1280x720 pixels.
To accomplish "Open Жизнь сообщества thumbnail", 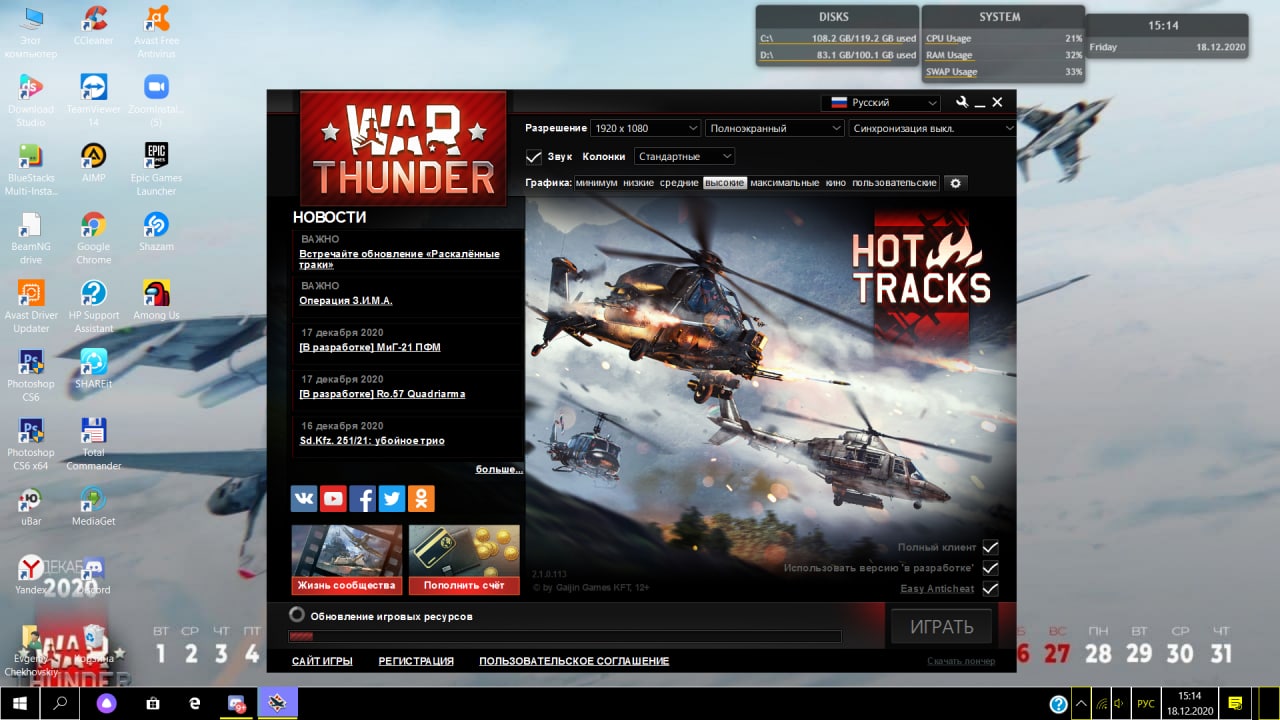I will [347, 560].
